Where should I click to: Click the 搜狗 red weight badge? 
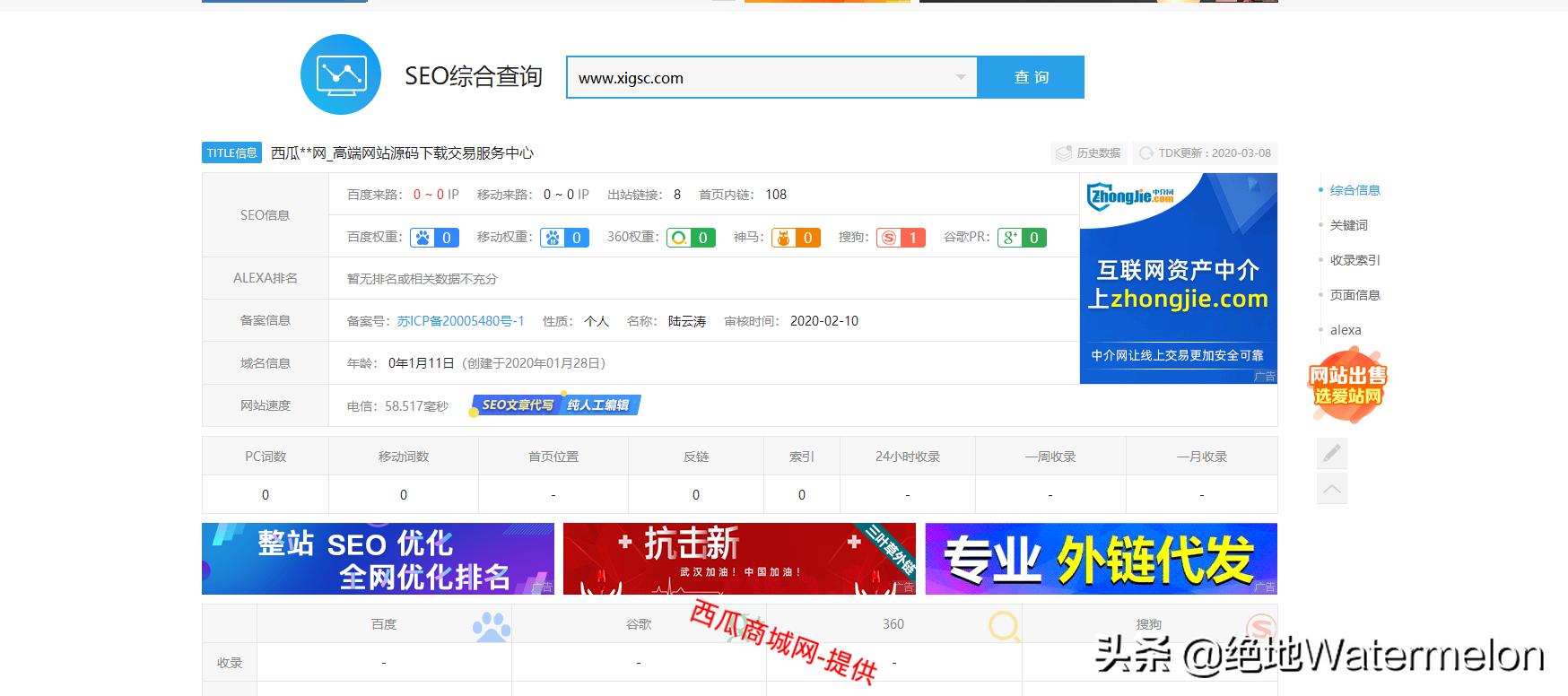(x=901, y=238)
